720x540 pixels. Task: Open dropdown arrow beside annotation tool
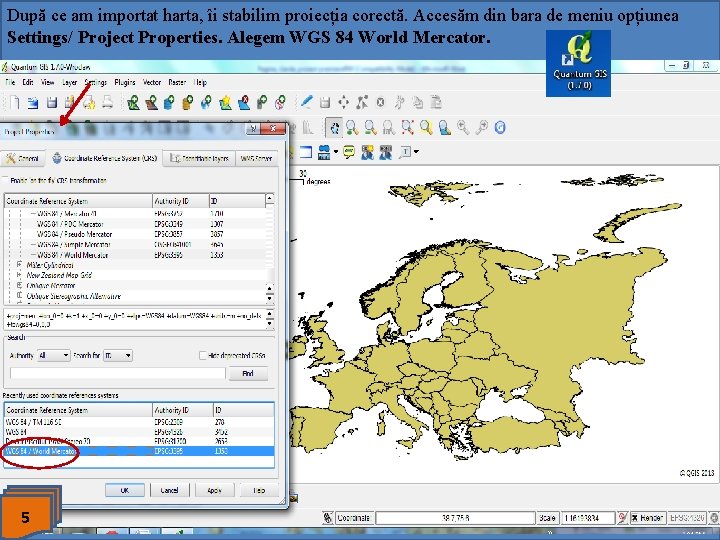pyautogui.click(x=416, y=152)
